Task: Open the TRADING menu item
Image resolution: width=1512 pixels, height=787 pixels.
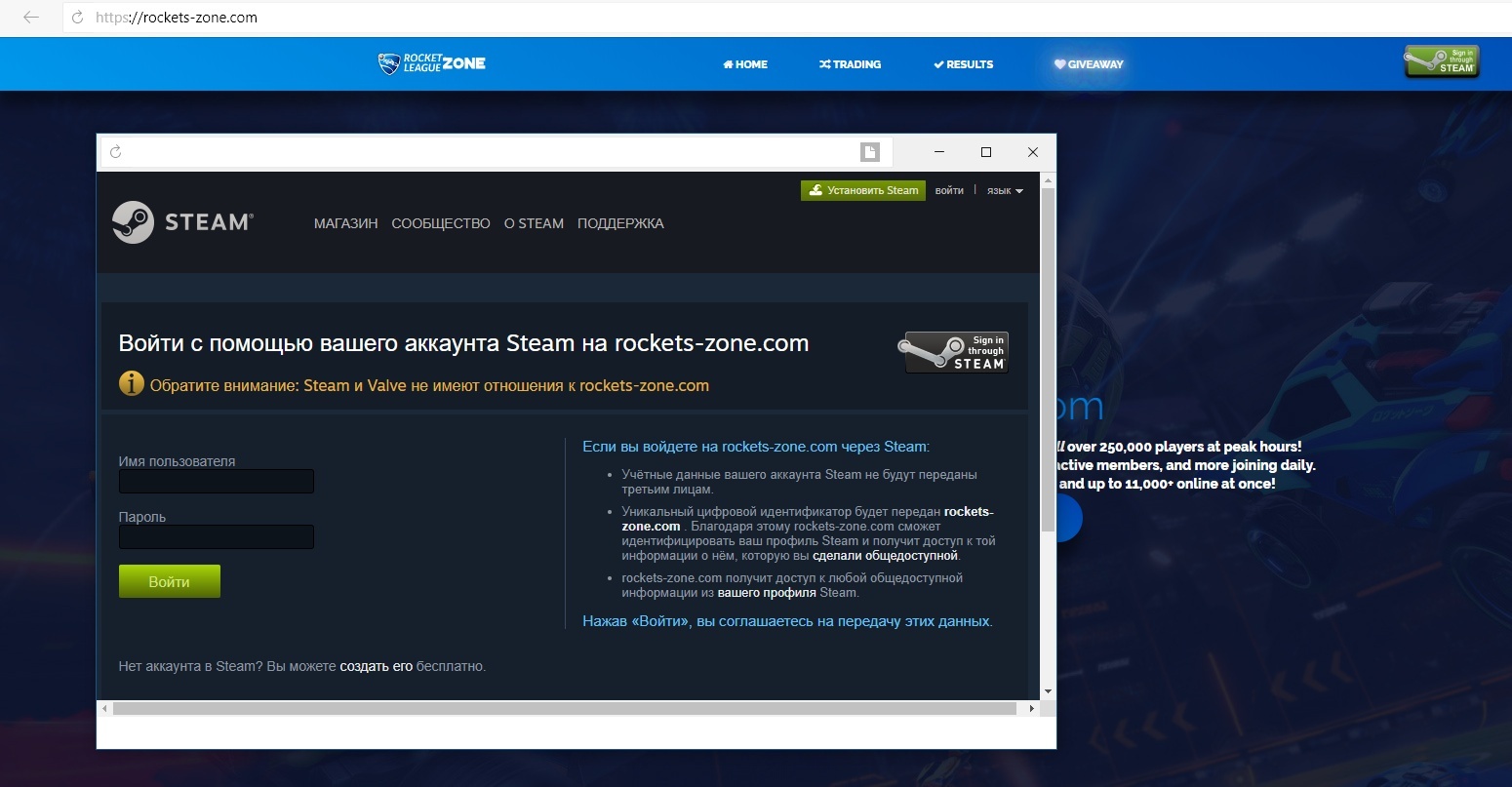Action: (x=850, y=64)
